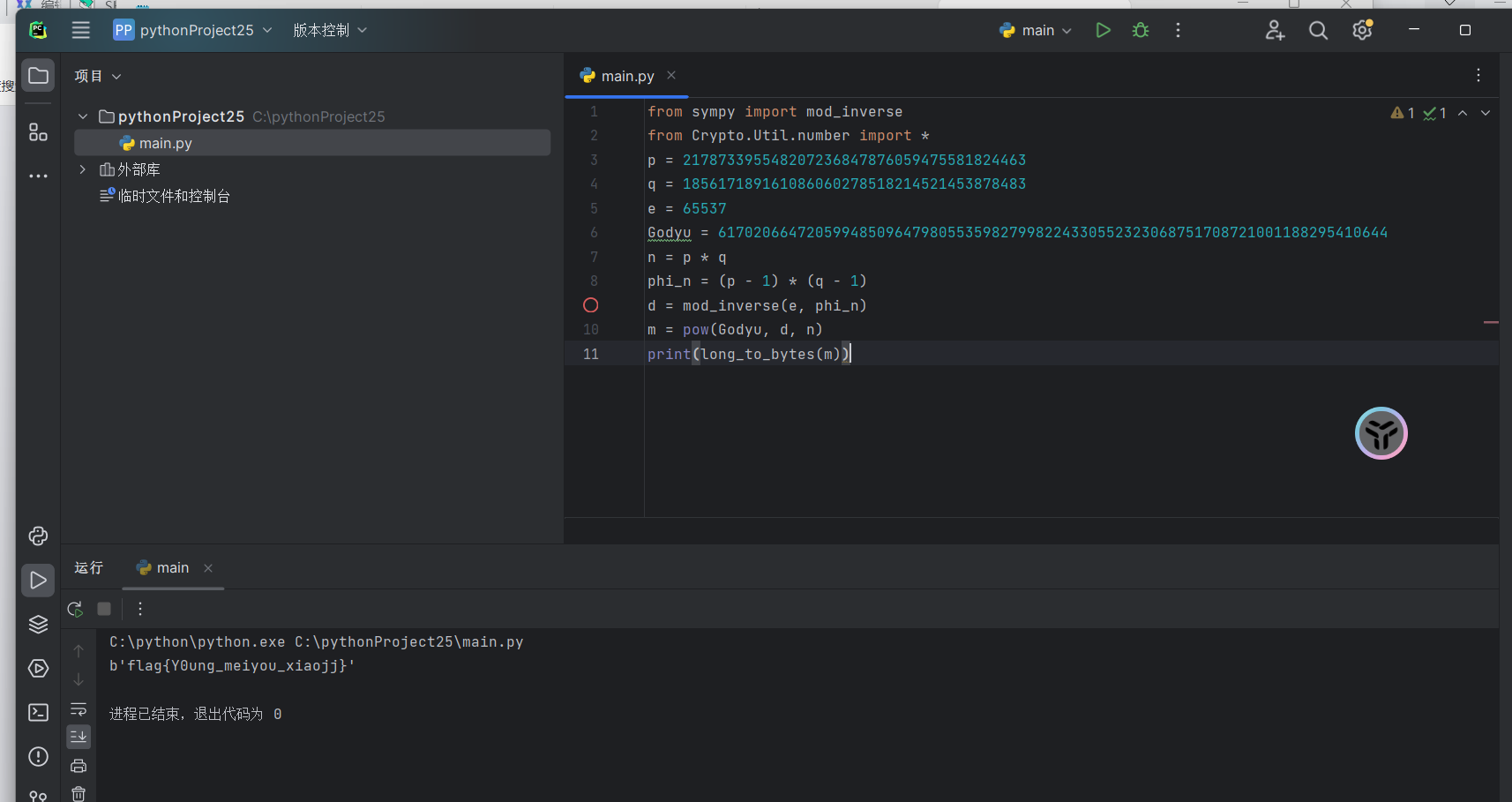Image resolution: width=1512 pixels, height=802 pixels.
Task: Open the 项目 view dropdown
Action: (x=97, y=77)
